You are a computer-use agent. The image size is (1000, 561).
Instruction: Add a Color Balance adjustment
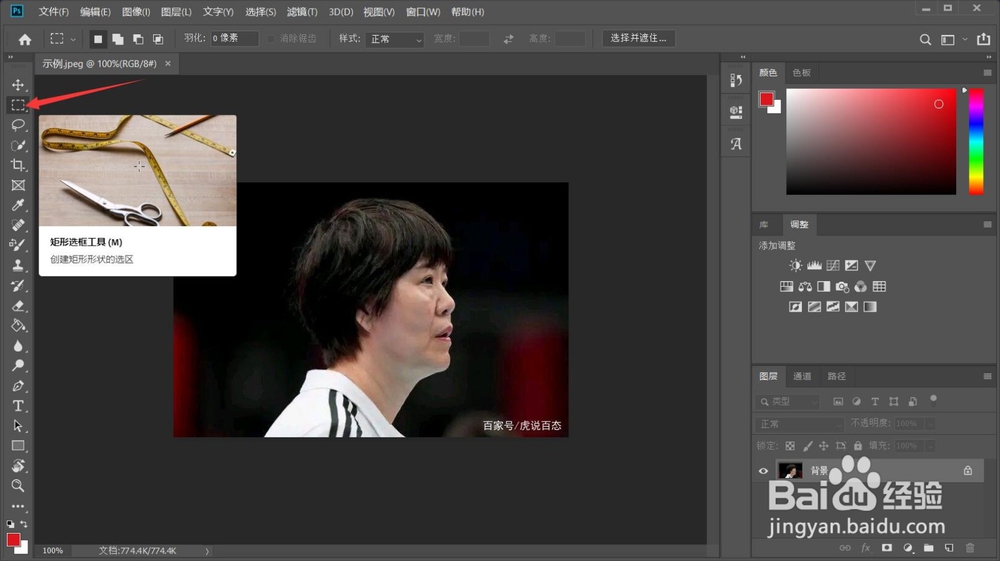click(805, 286)
